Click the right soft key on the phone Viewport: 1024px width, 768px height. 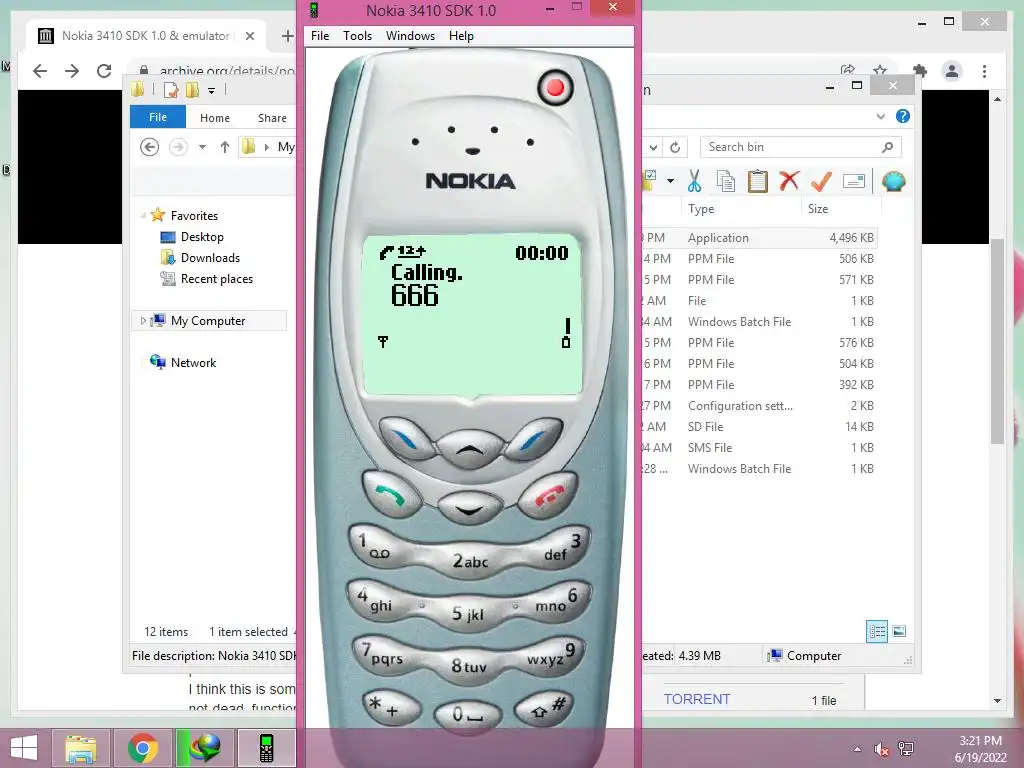click(534, 438)
